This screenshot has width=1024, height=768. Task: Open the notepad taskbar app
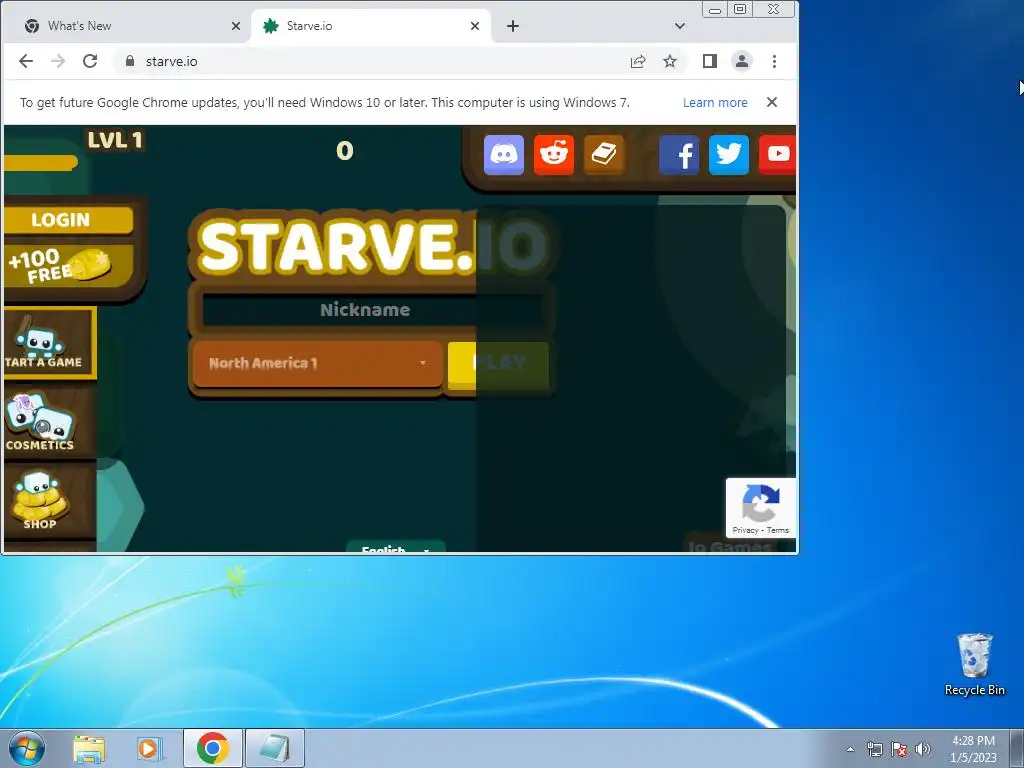(275, 748)
